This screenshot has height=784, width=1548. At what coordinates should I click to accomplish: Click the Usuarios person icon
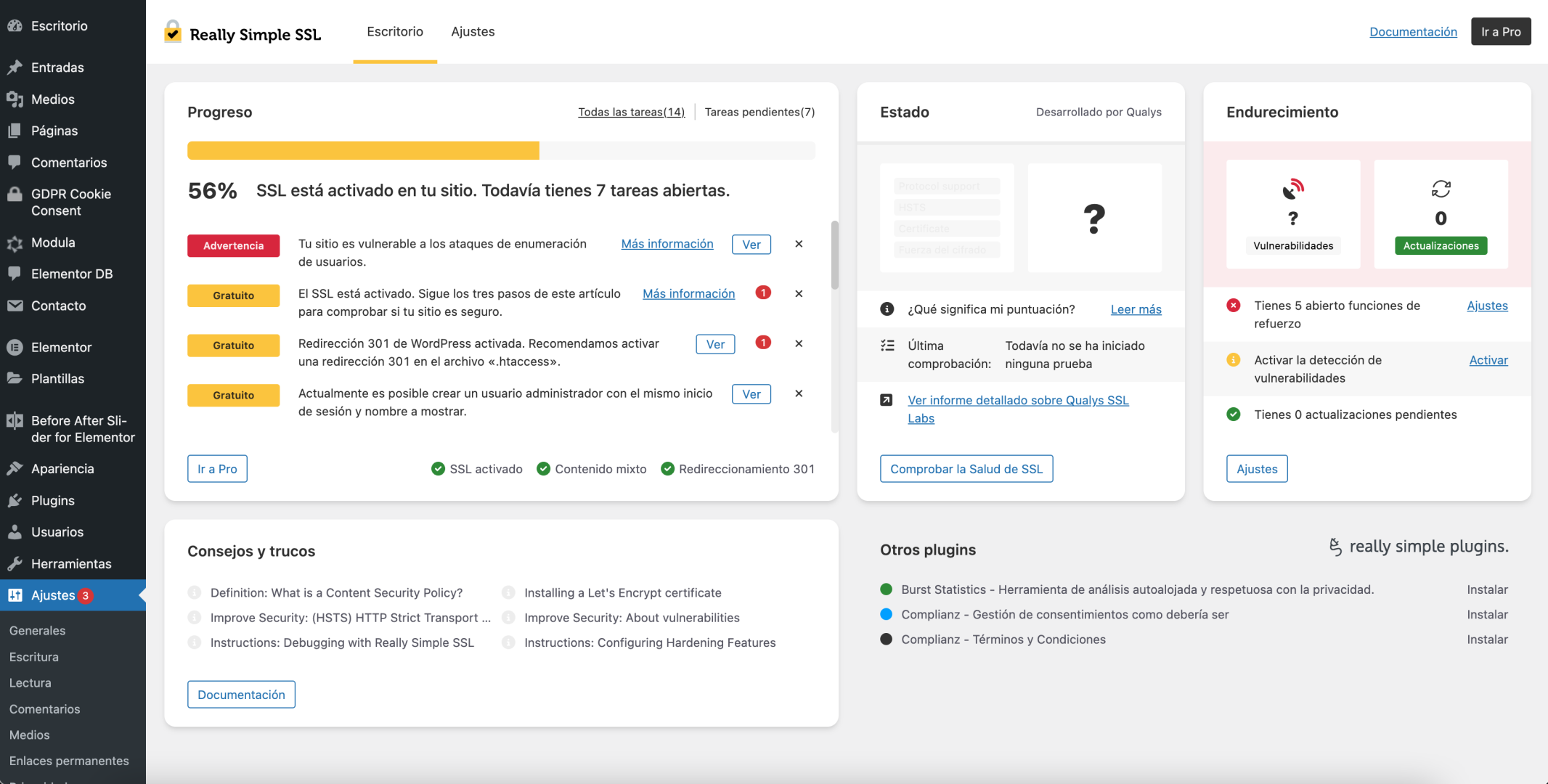click(15, 531)
